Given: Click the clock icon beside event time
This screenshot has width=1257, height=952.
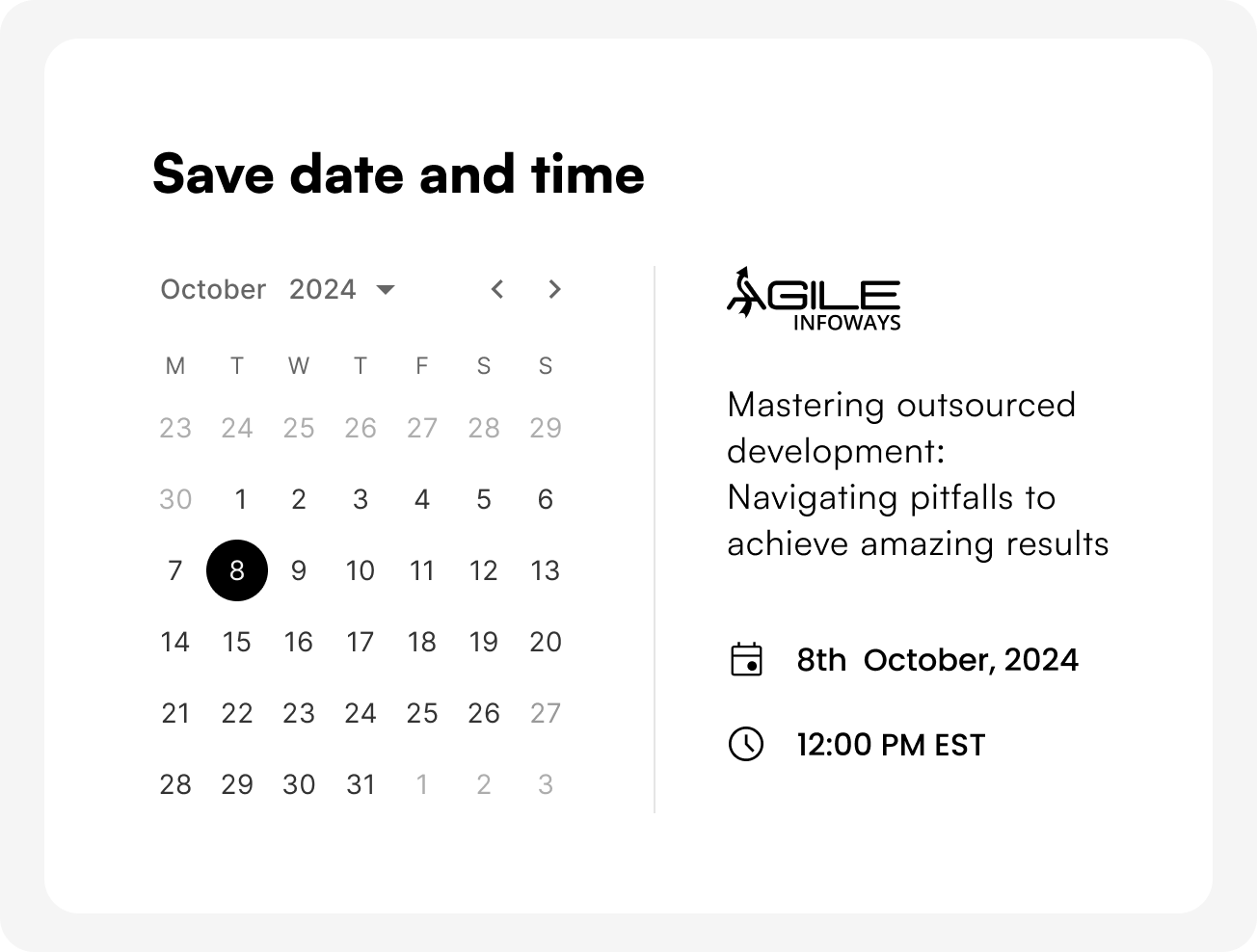Looking at the screenshot, I should (x=746, y=745).
